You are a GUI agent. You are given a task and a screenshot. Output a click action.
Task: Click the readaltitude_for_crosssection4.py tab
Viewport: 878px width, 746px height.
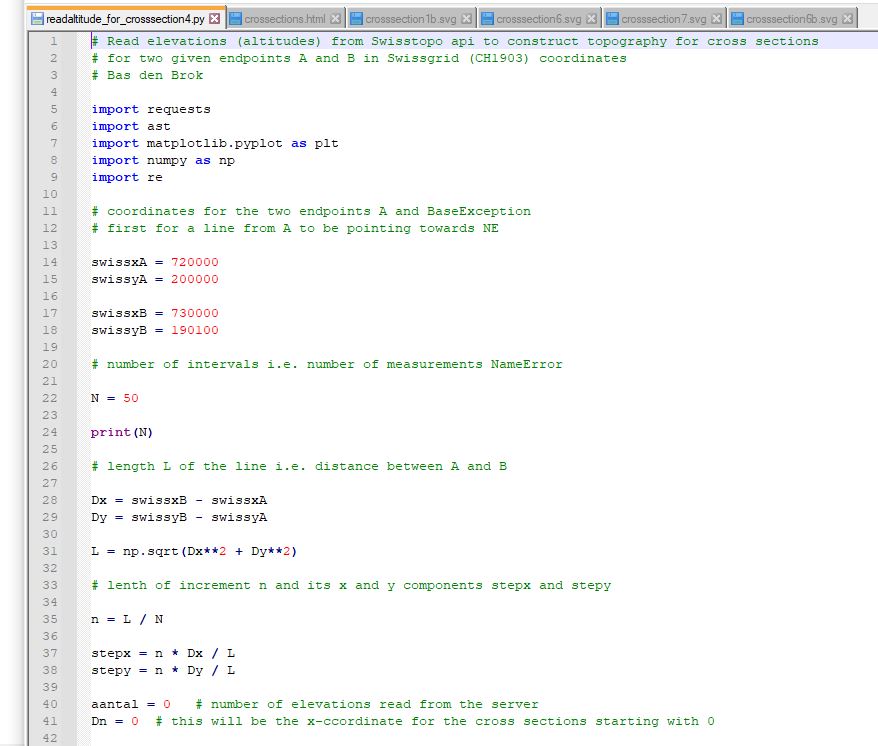(x=120, y=19)
